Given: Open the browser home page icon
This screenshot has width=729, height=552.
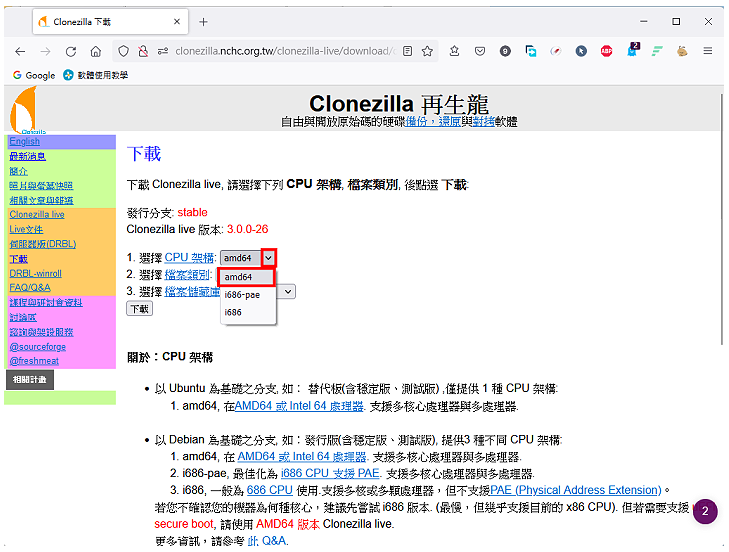Looking at the screenshot, I should [x=96, y=51].
